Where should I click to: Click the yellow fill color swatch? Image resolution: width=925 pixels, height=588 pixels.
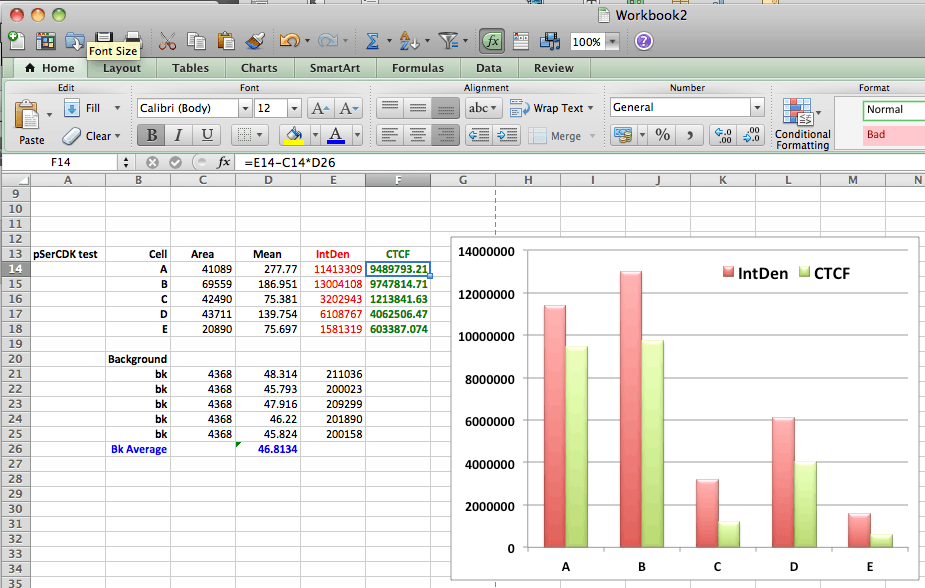click(x=294, y=135)
